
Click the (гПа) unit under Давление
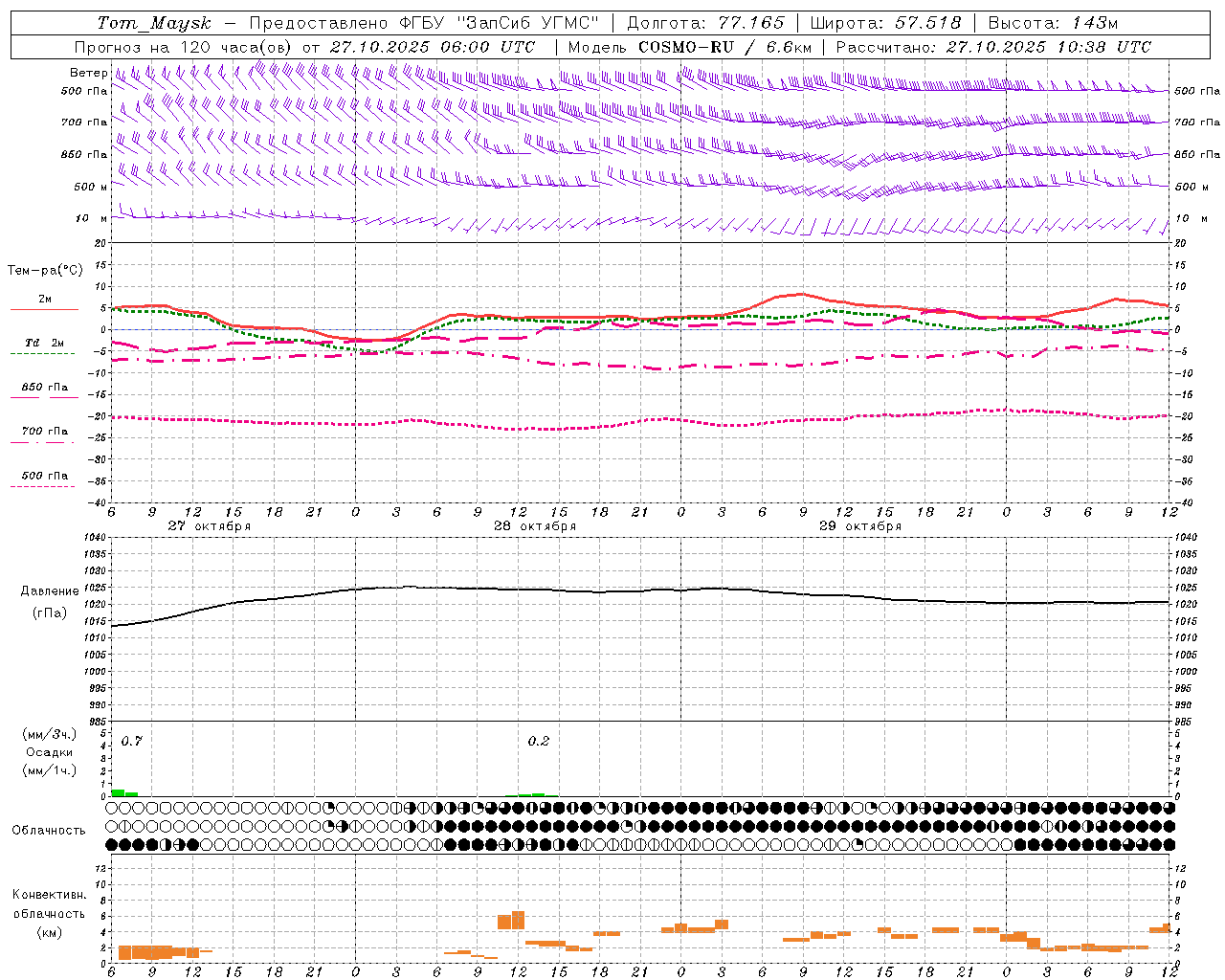click(50, 613)
